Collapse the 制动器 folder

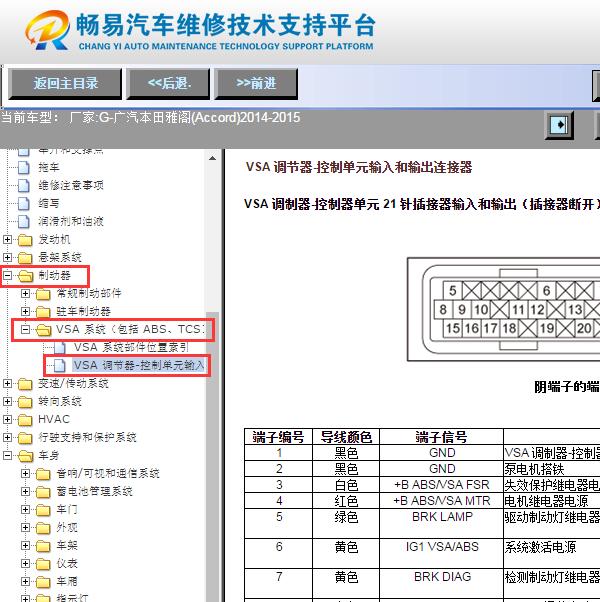7,275
